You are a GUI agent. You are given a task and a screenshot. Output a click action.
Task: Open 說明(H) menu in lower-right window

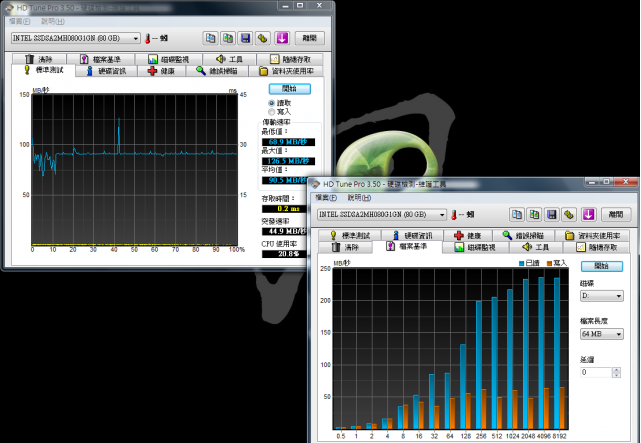click(x=359, y=198)
